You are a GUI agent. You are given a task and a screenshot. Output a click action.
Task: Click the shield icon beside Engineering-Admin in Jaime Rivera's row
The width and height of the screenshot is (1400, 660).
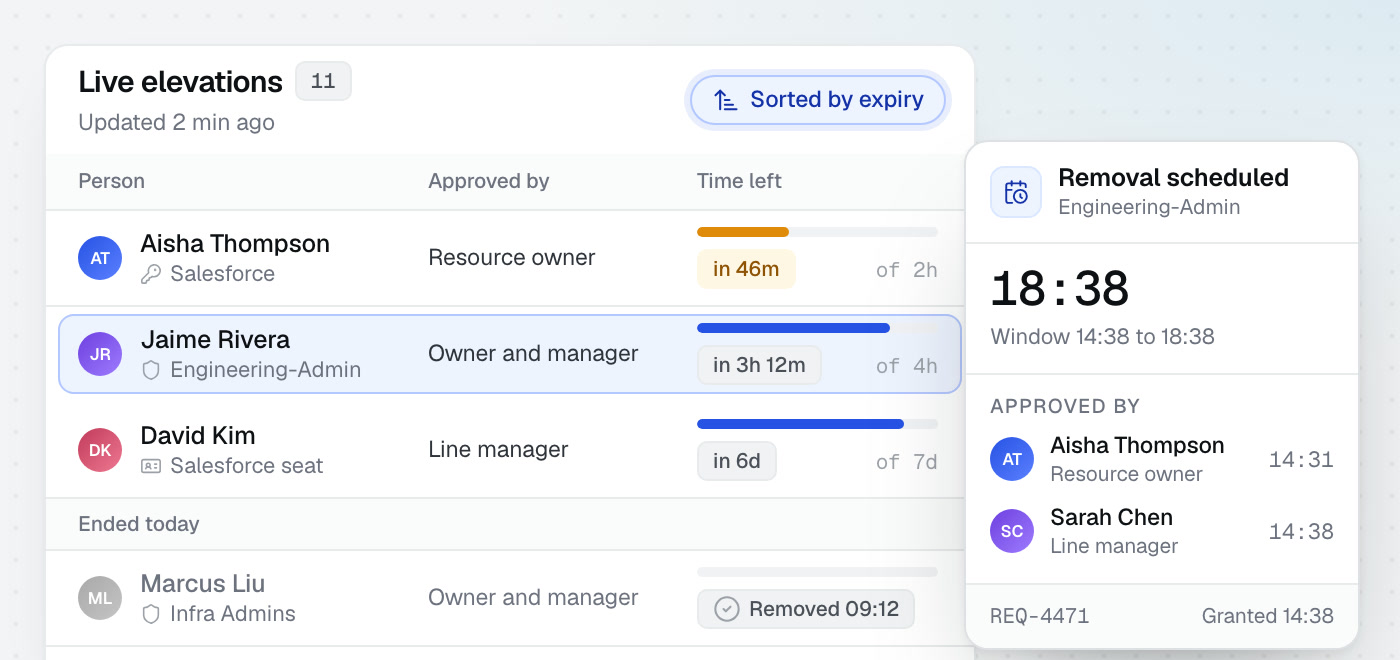[x=151, y=370]
